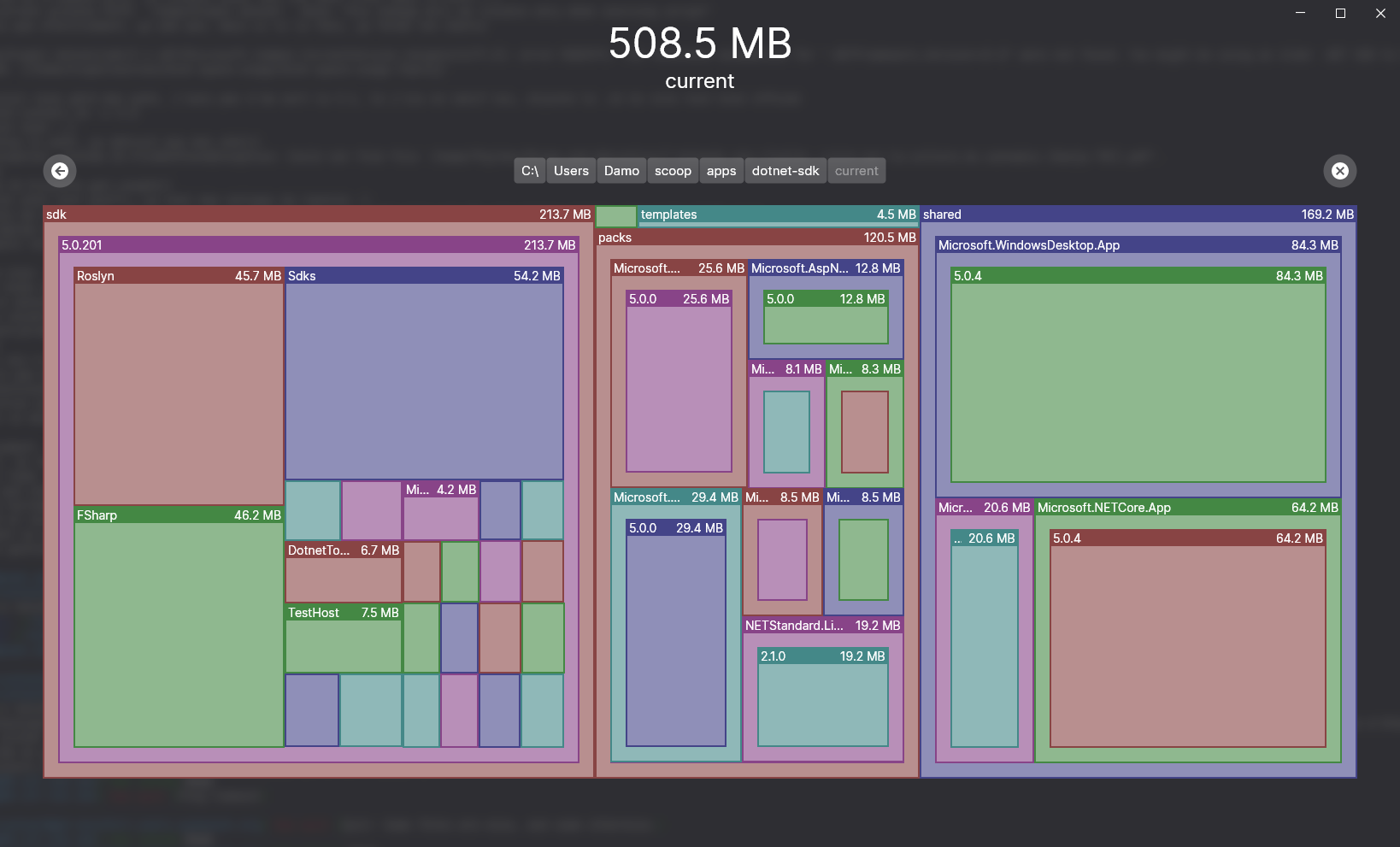This screenshot has width=1400, height=847.
Task: Open the 2.1.0 19.2 MB block
Action: click(x=823, y=697)
